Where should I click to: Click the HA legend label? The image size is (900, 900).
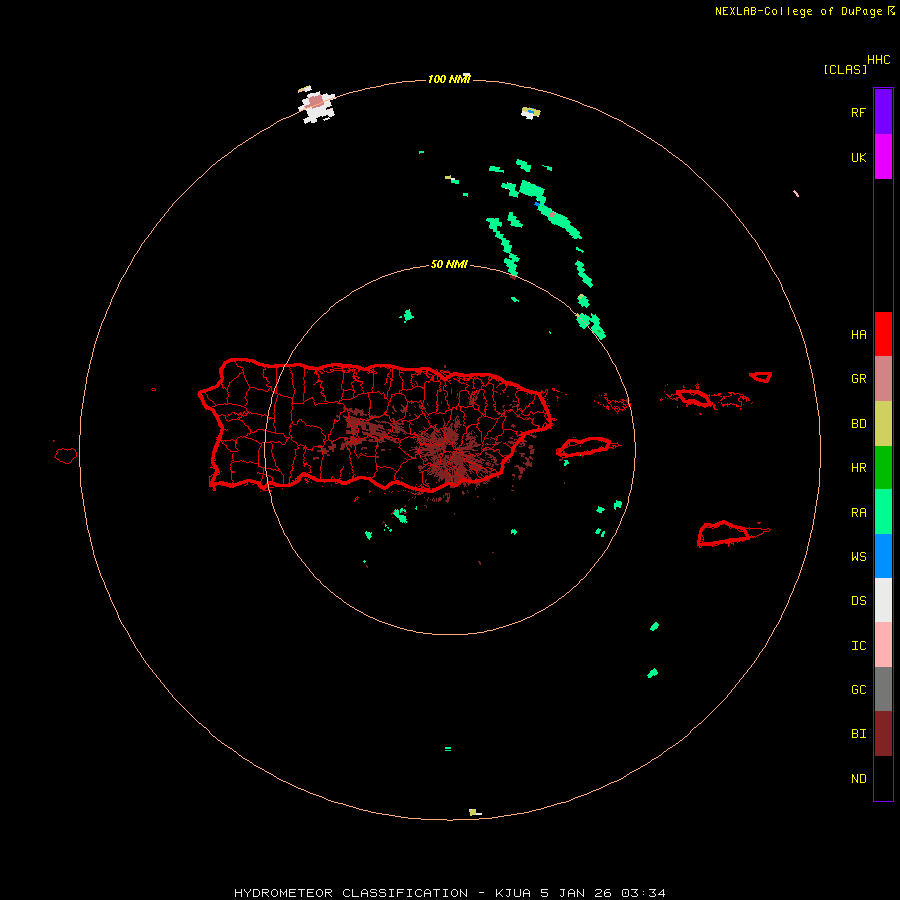point(858,335)
